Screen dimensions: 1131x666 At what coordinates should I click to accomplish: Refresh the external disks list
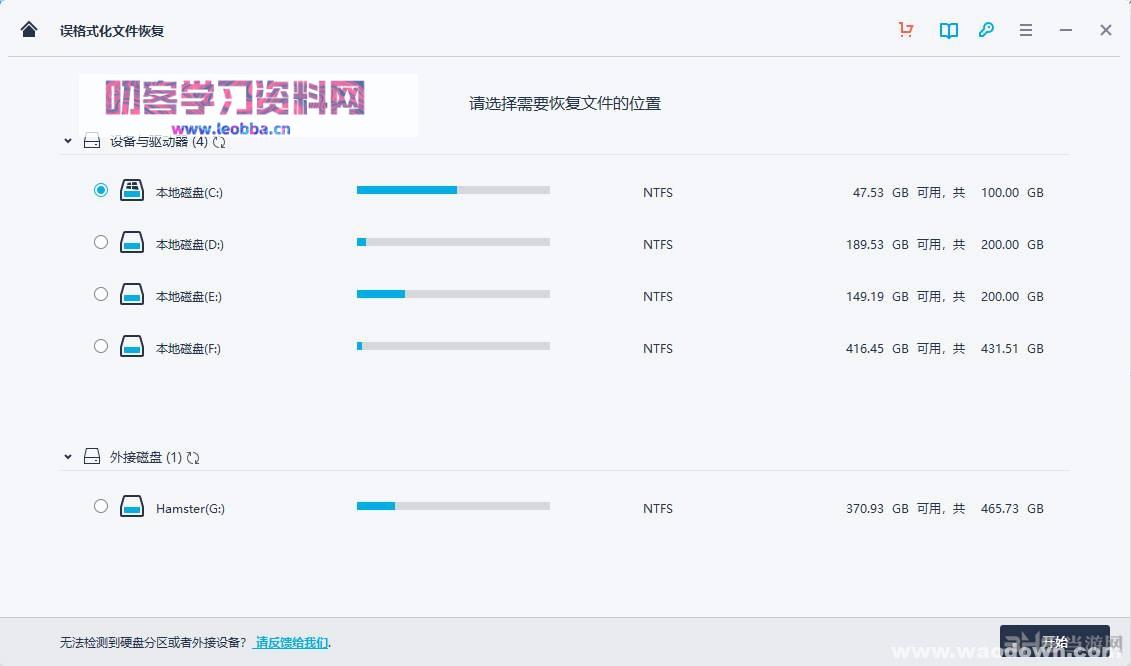pyautogui.click(x=193, y=457)
